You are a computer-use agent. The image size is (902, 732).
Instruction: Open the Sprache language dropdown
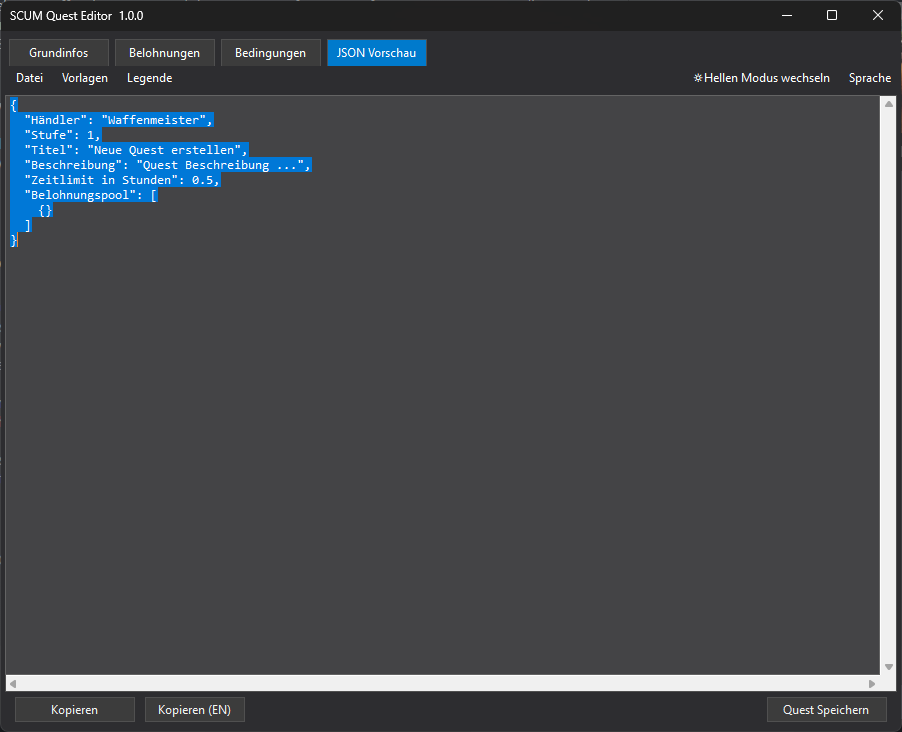coord(869,78)
